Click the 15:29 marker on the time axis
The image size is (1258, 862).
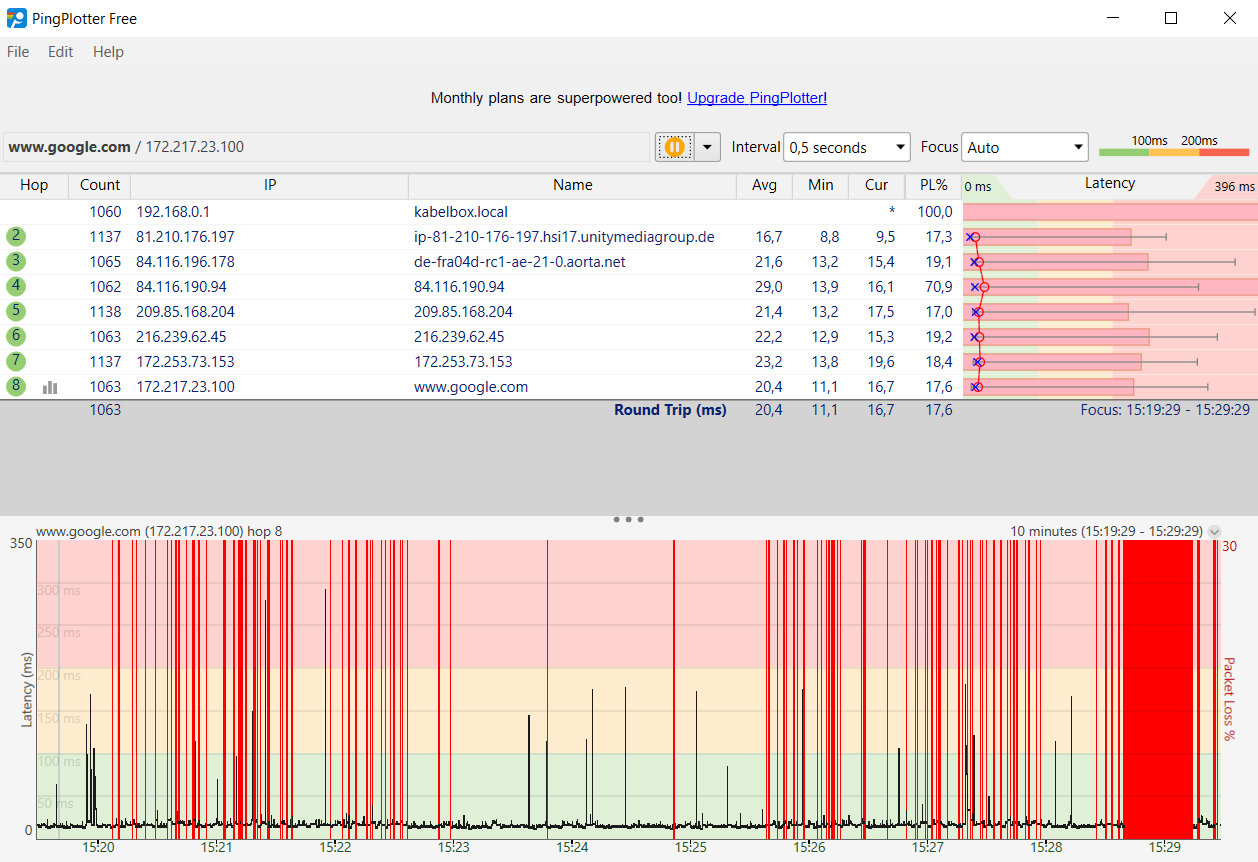tap(1165, 847)
